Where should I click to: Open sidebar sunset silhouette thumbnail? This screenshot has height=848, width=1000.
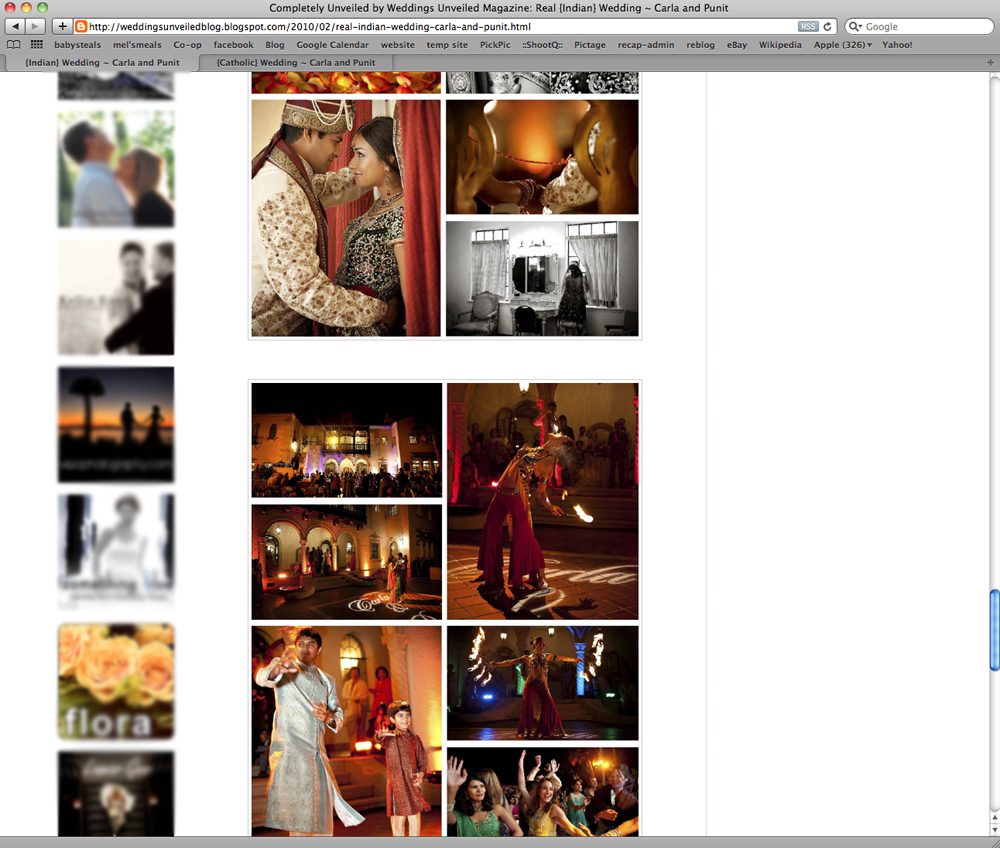[116, 425]
